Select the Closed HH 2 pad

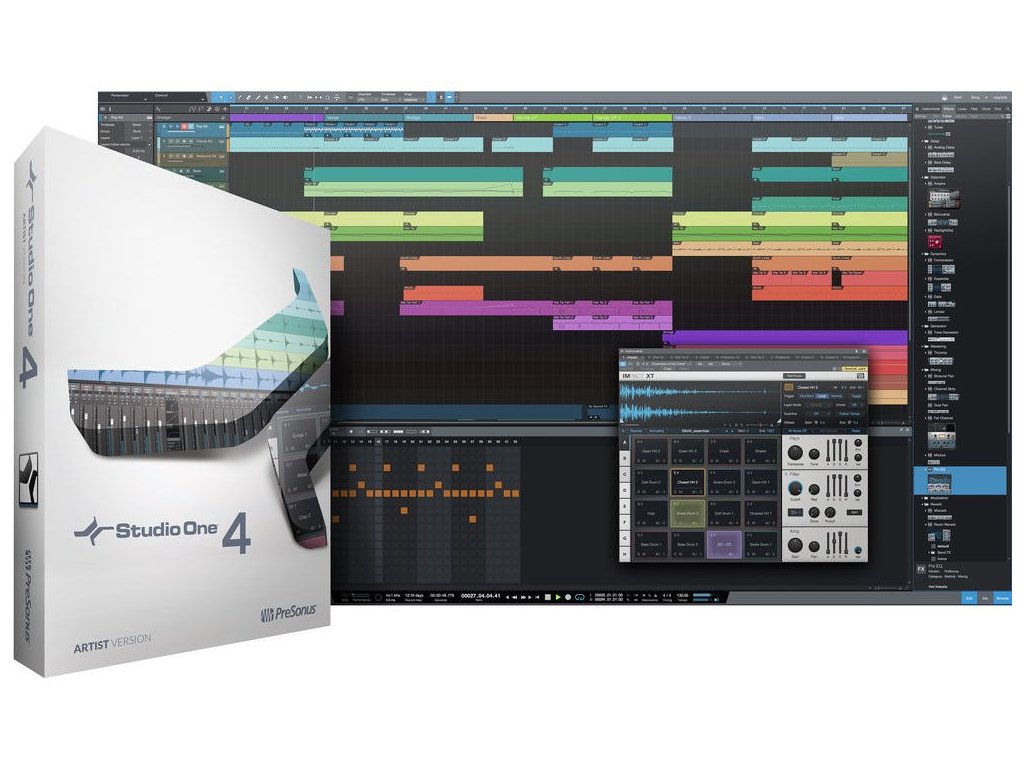[687, 480]
